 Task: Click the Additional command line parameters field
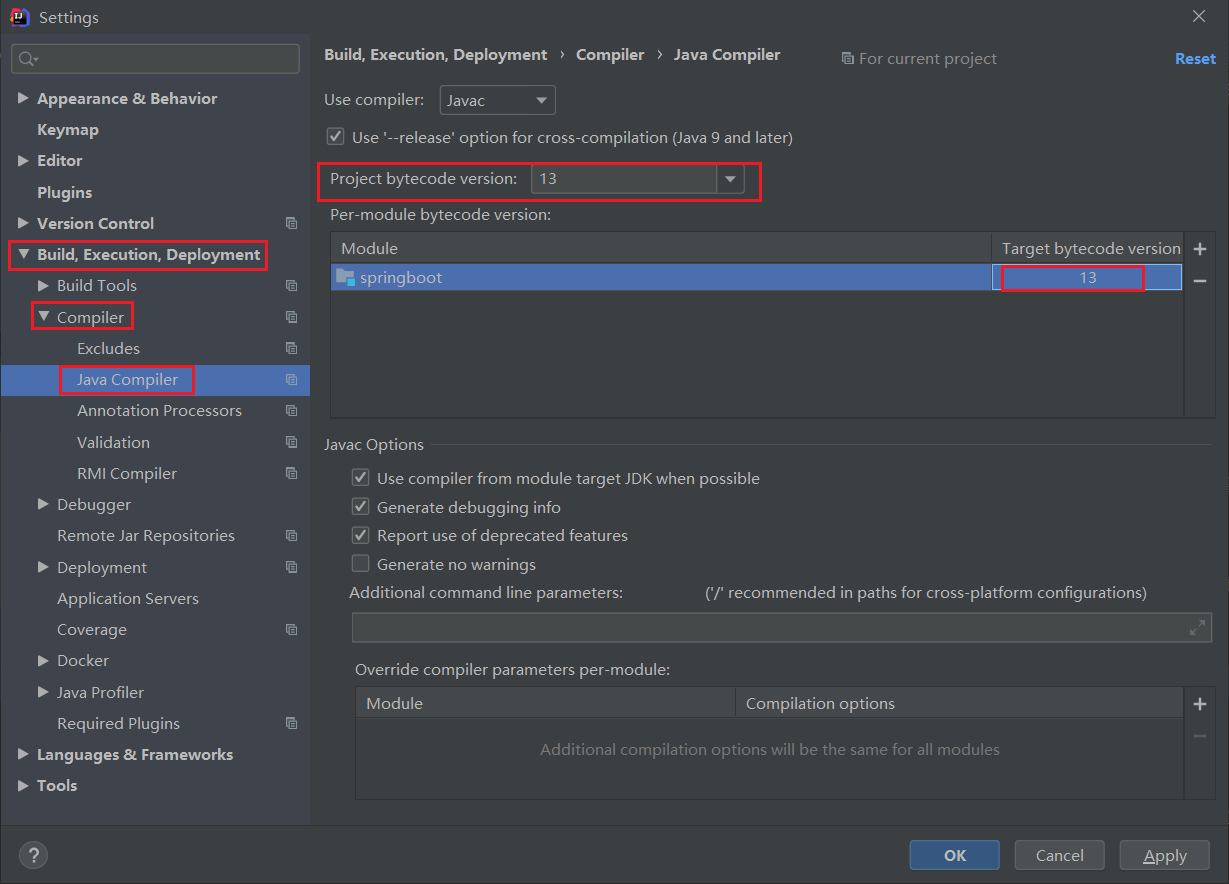pos(781,628)
